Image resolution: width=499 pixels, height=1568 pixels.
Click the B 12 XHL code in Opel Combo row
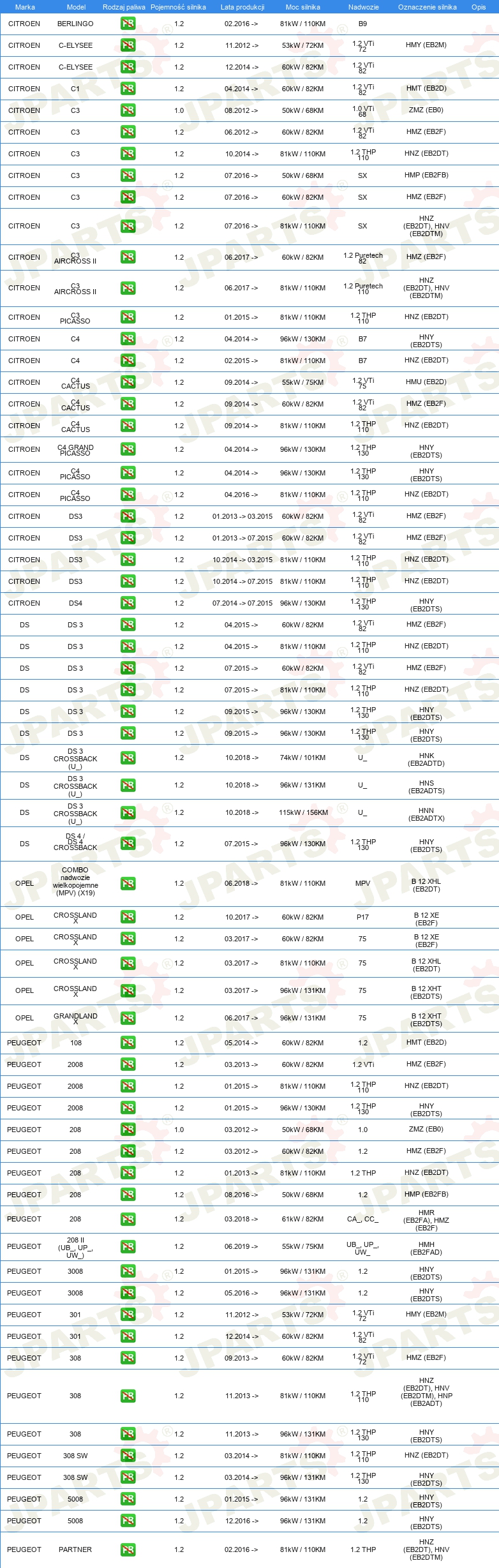coord(426,885)
